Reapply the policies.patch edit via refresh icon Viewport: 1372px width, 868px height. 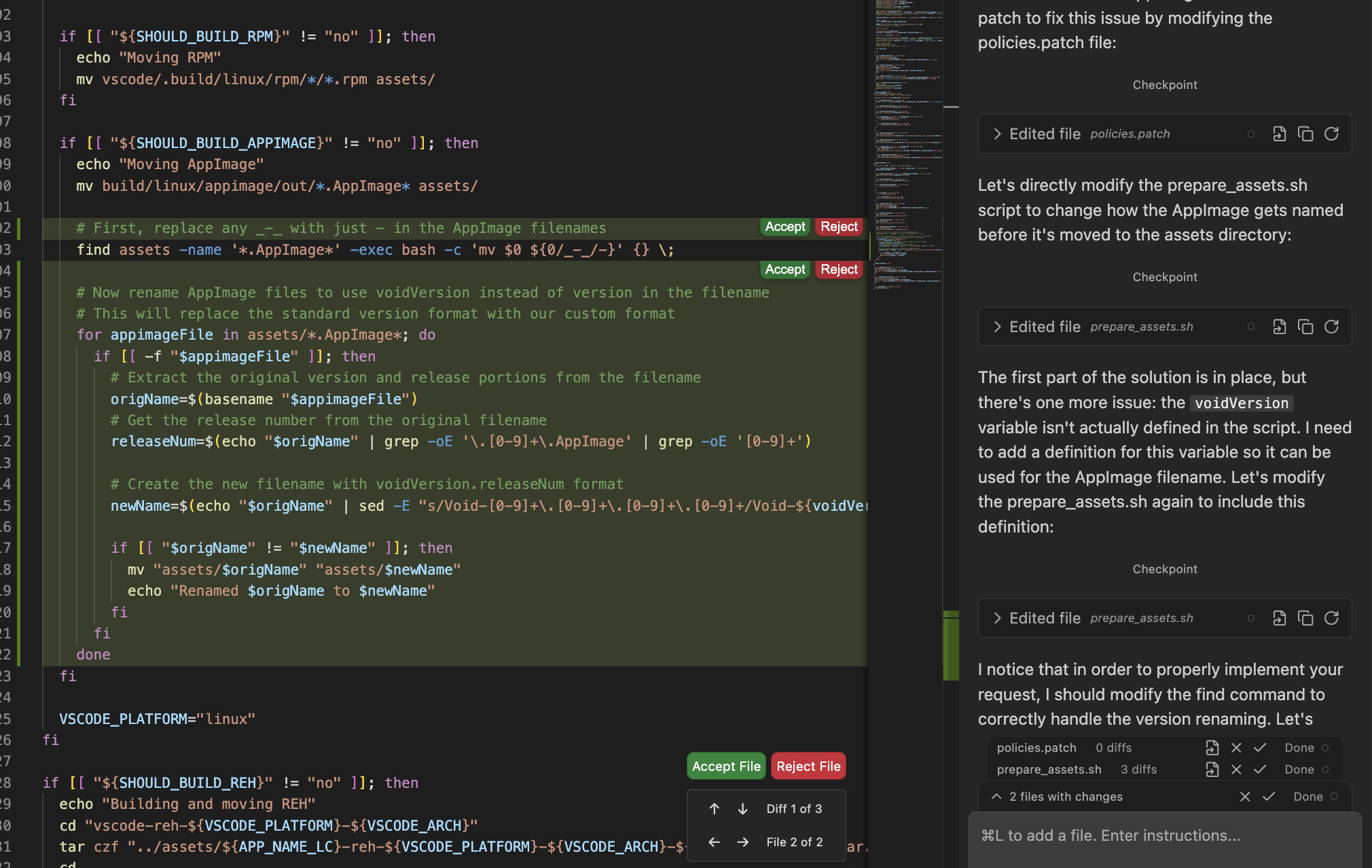pos(1331,134)
